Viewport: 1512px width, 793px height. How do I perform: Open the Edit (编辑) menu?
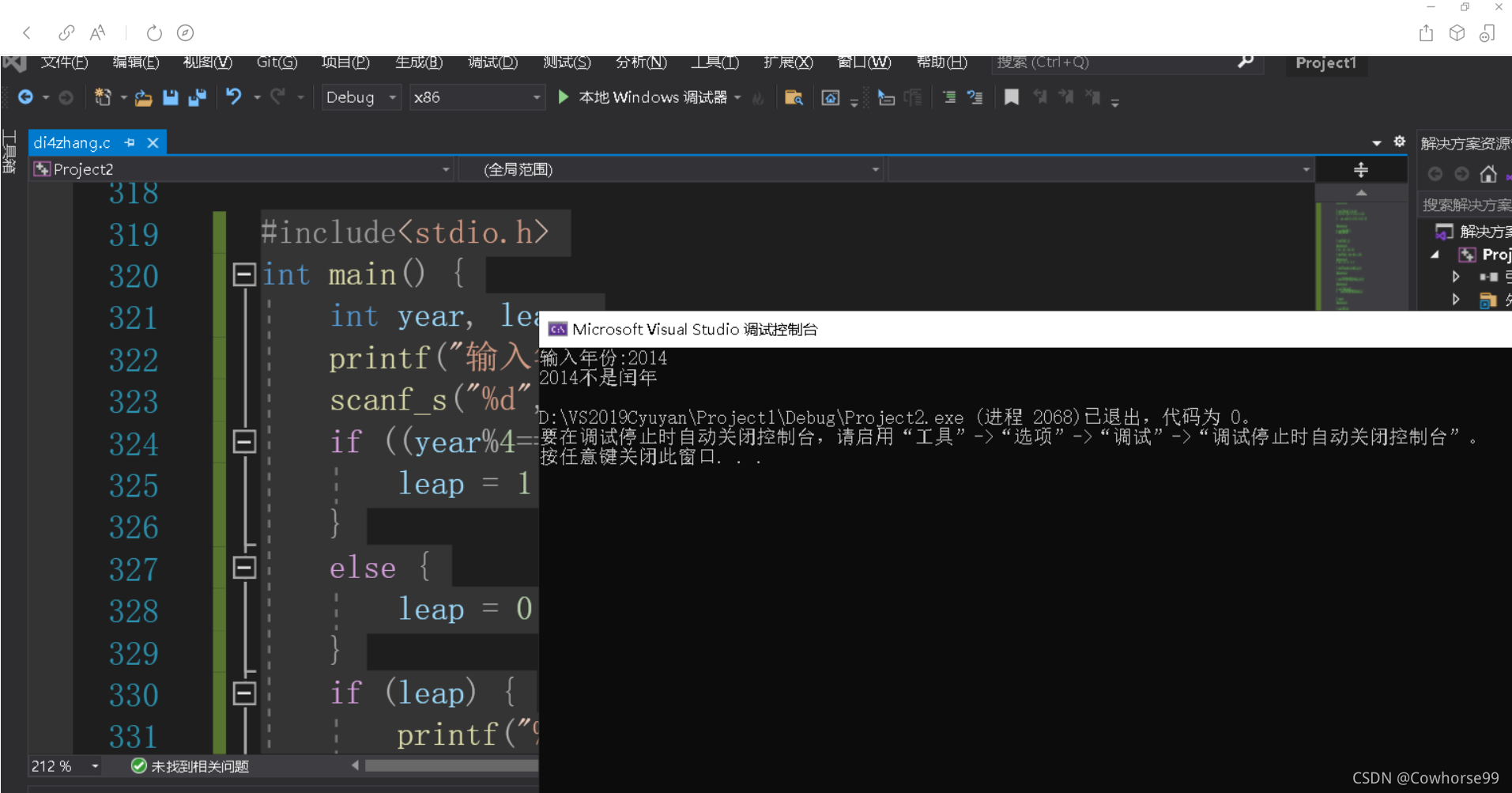pos(135,62)
